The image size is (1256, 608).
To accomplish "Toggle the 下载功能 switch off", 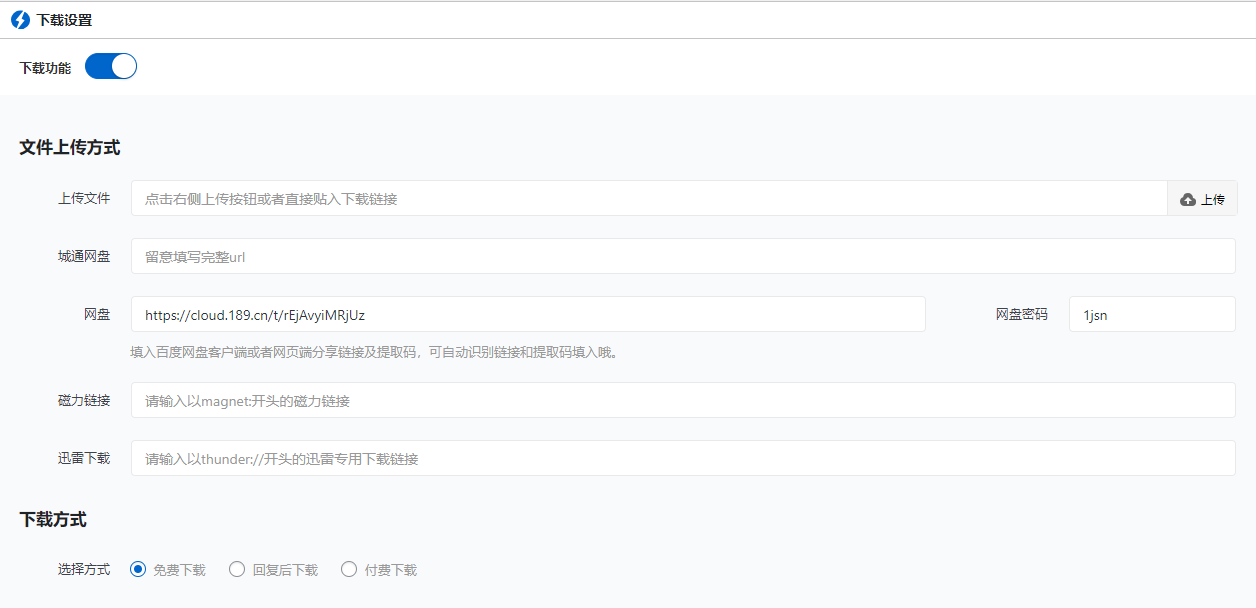I will tap(110, 67).
